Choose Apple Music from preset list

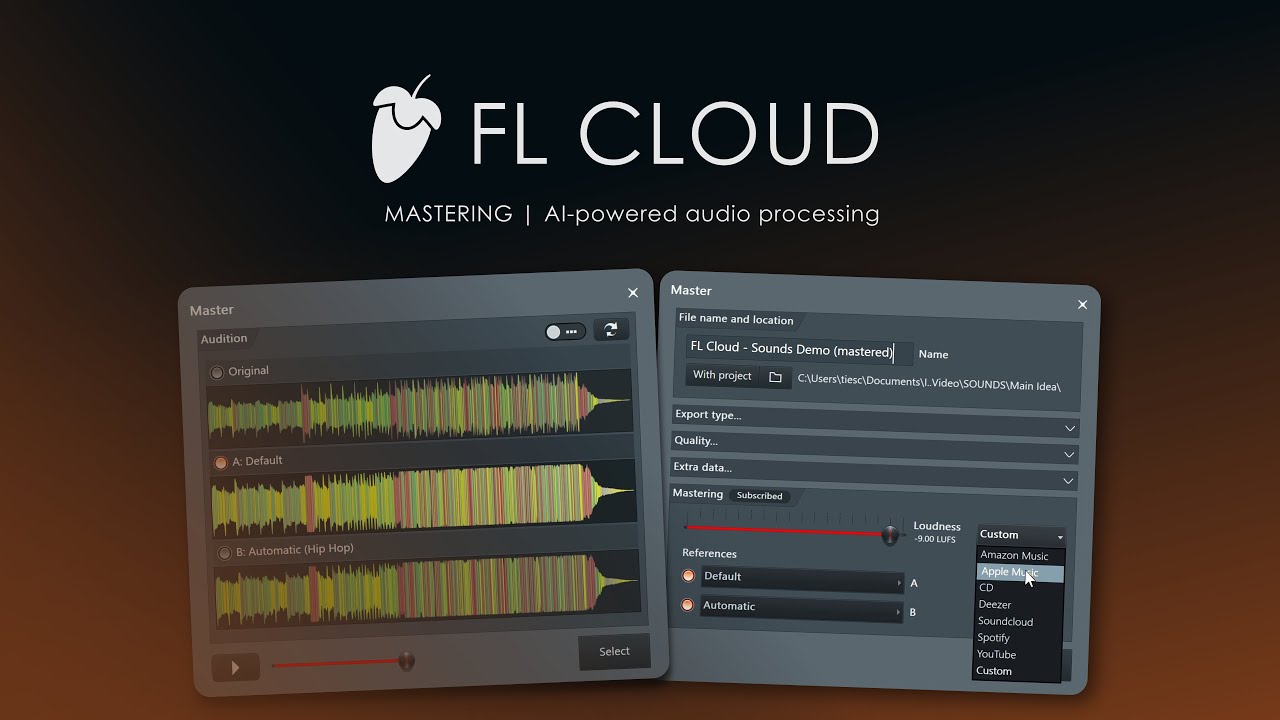1019,573
